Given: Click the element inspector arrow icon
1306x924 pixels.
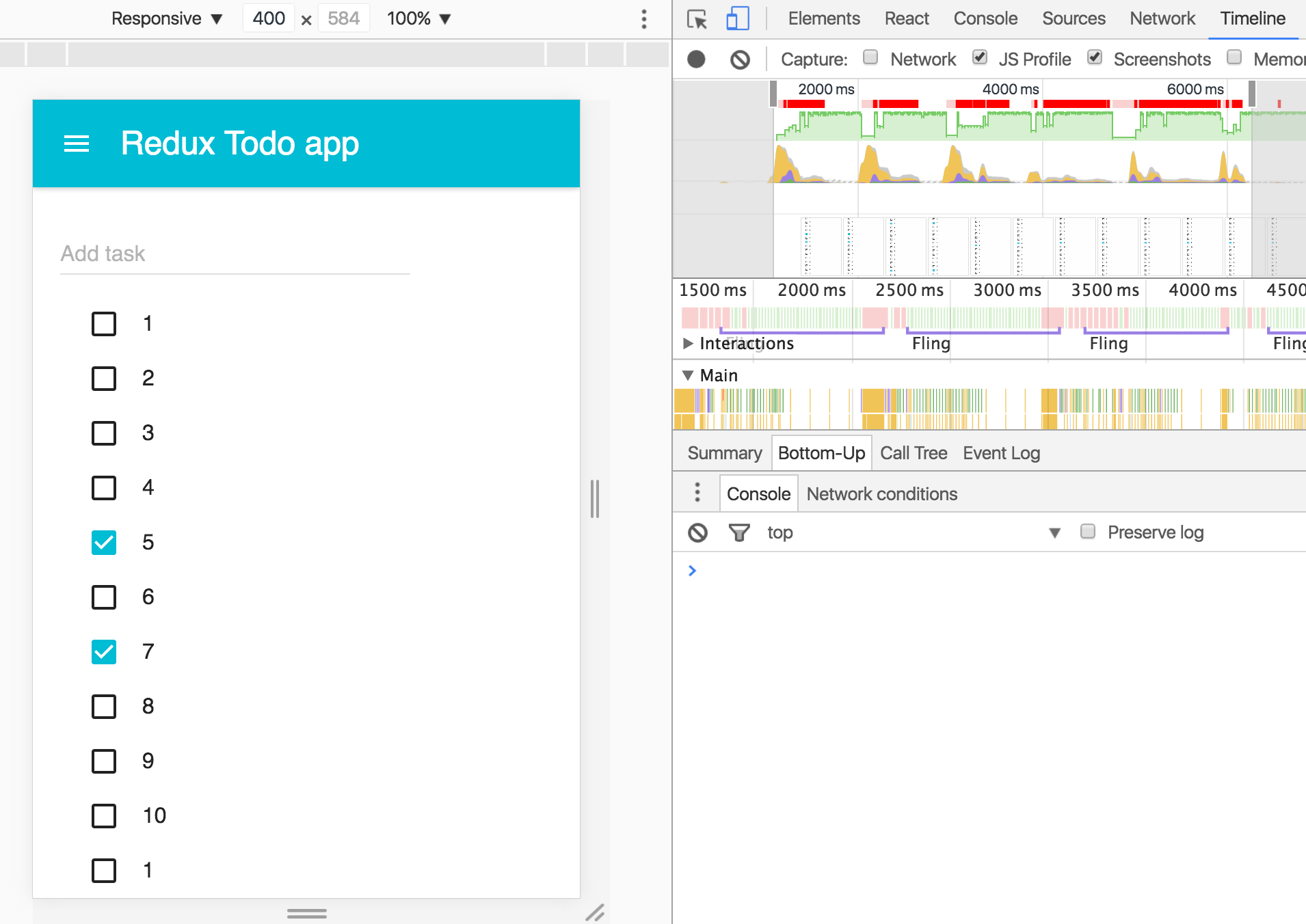Looking at the screenshot, I should (x=697, y=19).
